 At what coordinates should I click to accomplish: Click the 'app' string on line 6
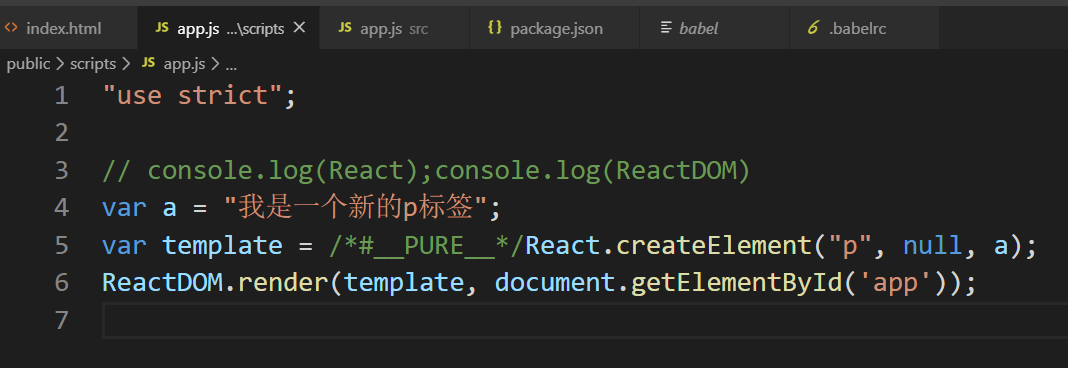(x=895, y=282)
